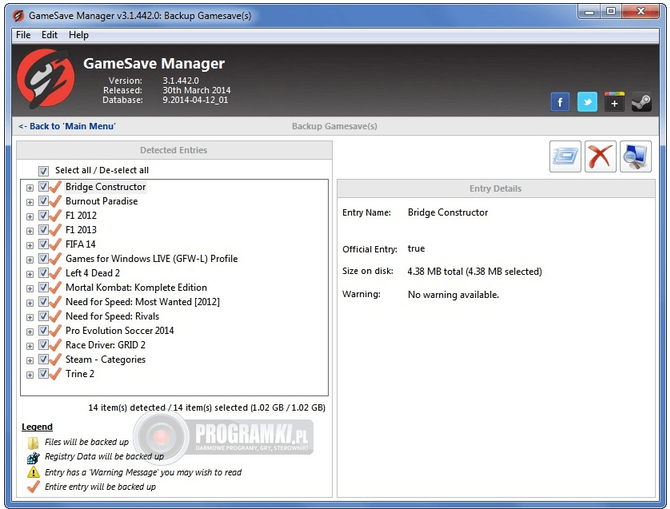The width and height of the screenshot is (670, 509).
Task: Open the Twitter page icon
Action: pyautogui.click(x=587, y=102)
